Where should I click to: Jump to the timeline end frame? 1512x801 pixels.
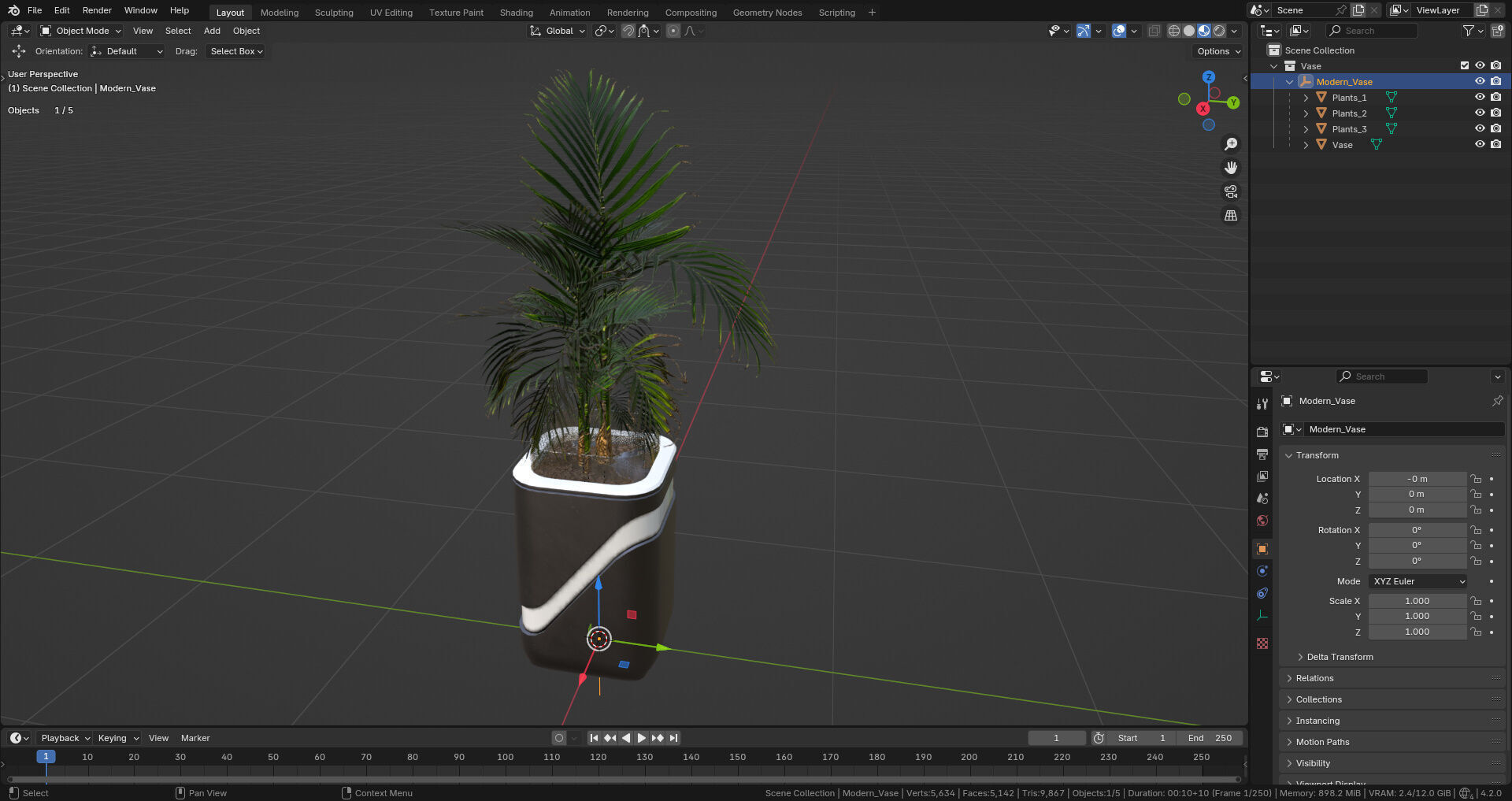pyautogui.click(x=673, y=738)
